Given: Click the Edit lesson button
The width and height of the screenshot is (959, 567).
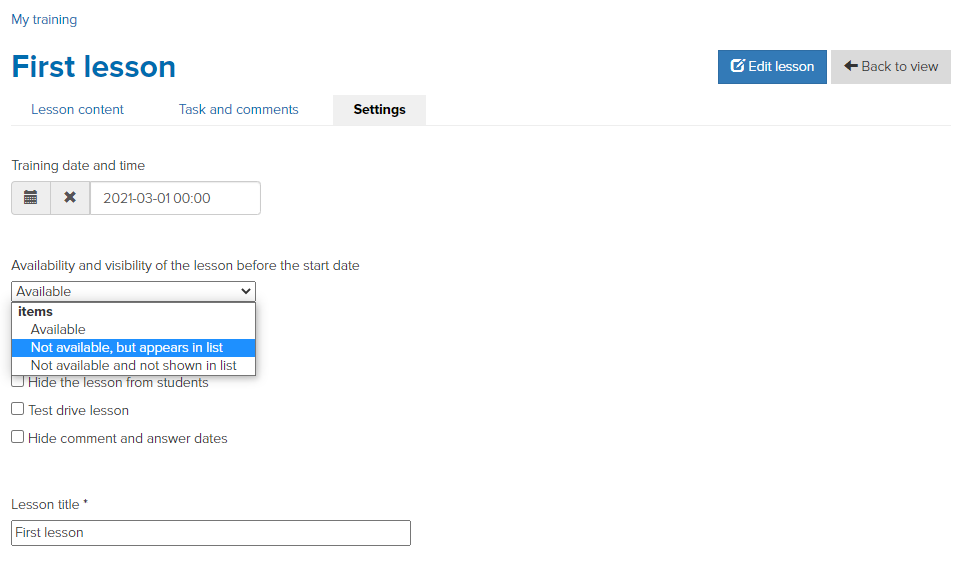Looking at the screenshot, I should coord(772,67).
